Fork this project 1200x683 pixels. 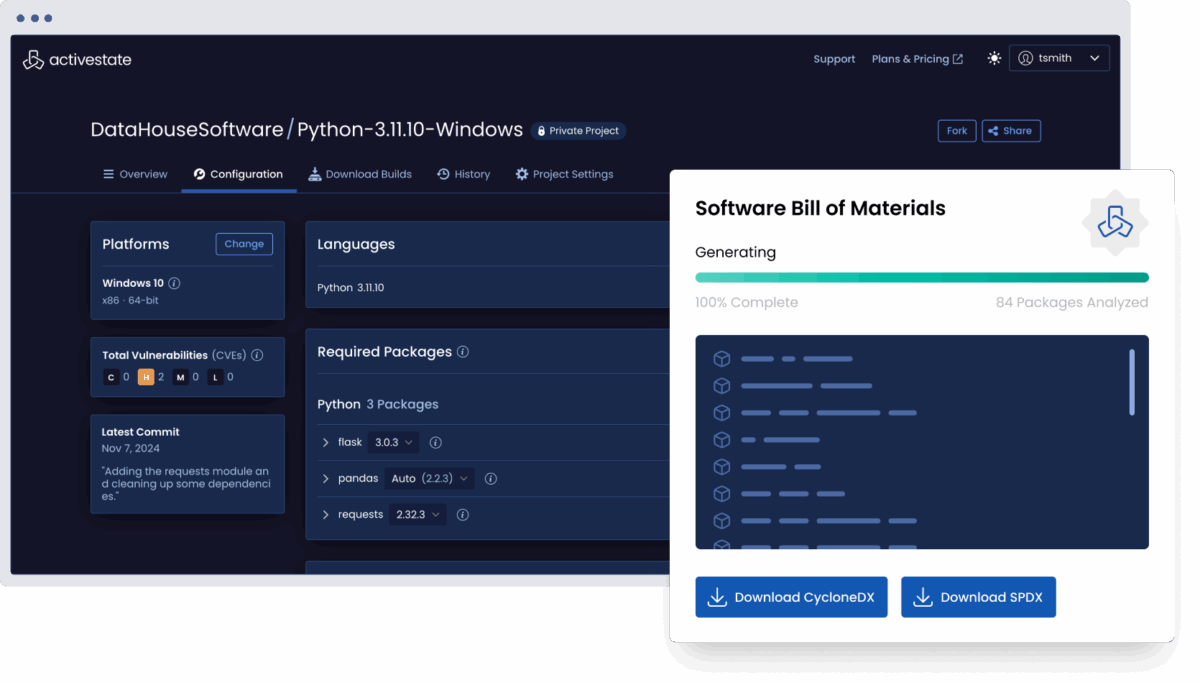pyautogui.click(x=957, y=131)
